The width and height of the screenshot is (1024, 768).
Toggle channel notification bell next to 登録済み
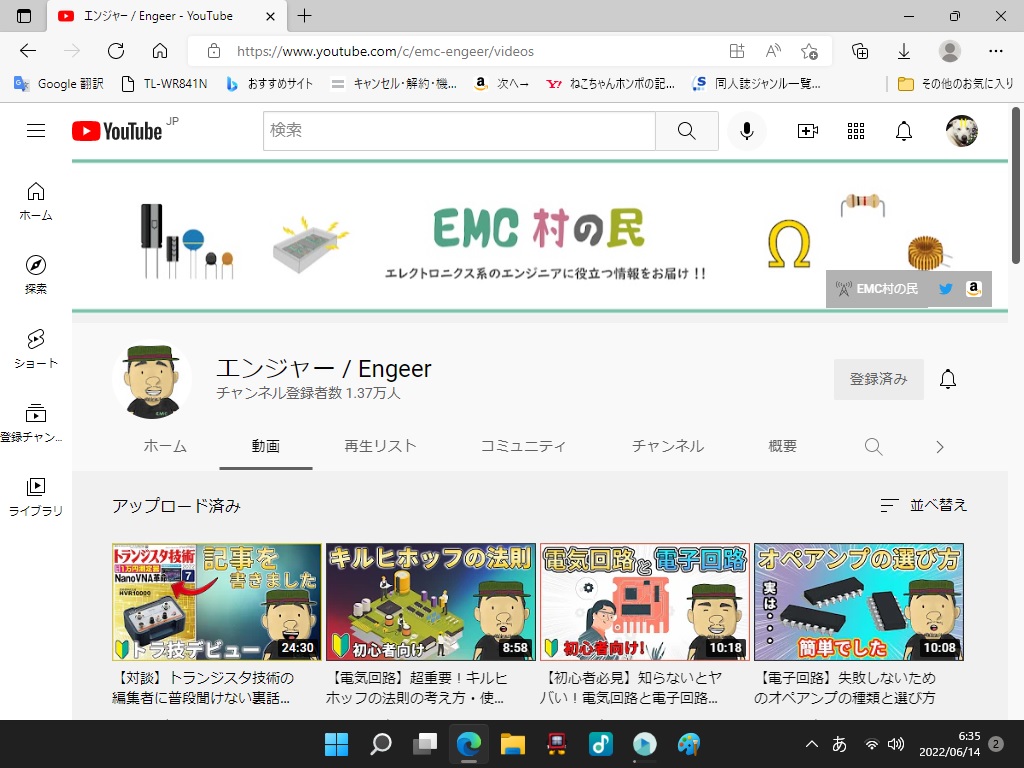click(948, 379)
